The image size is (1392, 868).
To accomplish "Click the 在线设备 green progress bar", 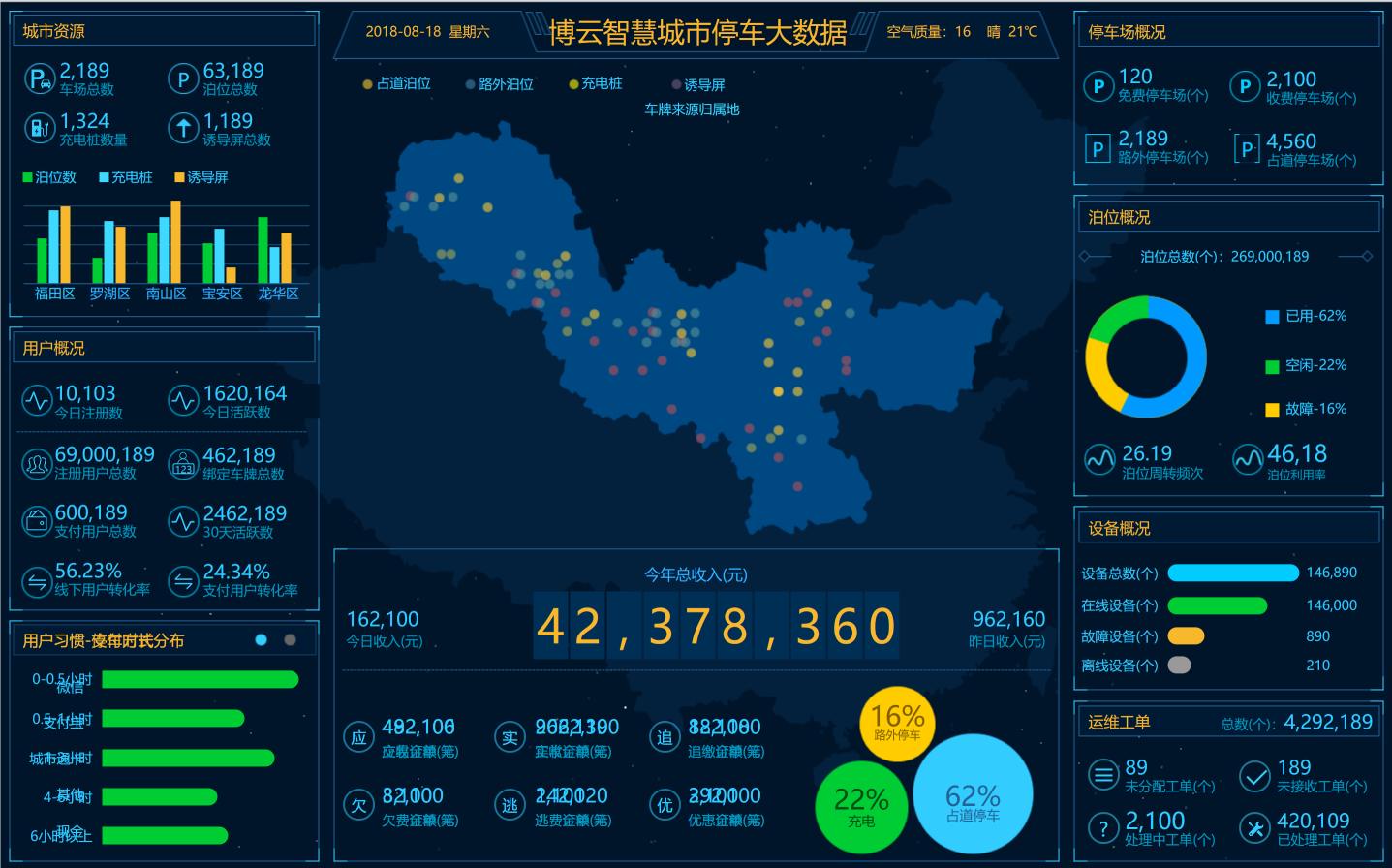I will [1217, 604].
